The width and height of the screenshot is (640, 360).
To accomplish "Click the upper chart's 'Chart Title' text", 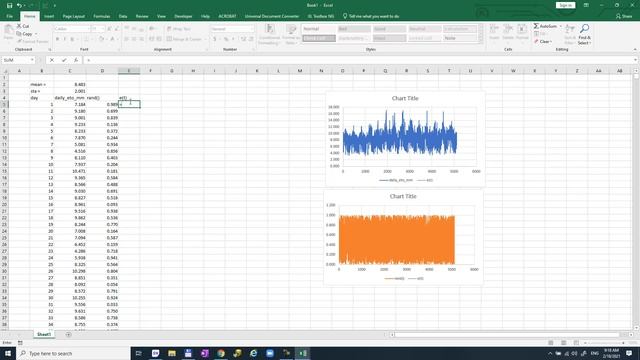I will coord(405,98).
